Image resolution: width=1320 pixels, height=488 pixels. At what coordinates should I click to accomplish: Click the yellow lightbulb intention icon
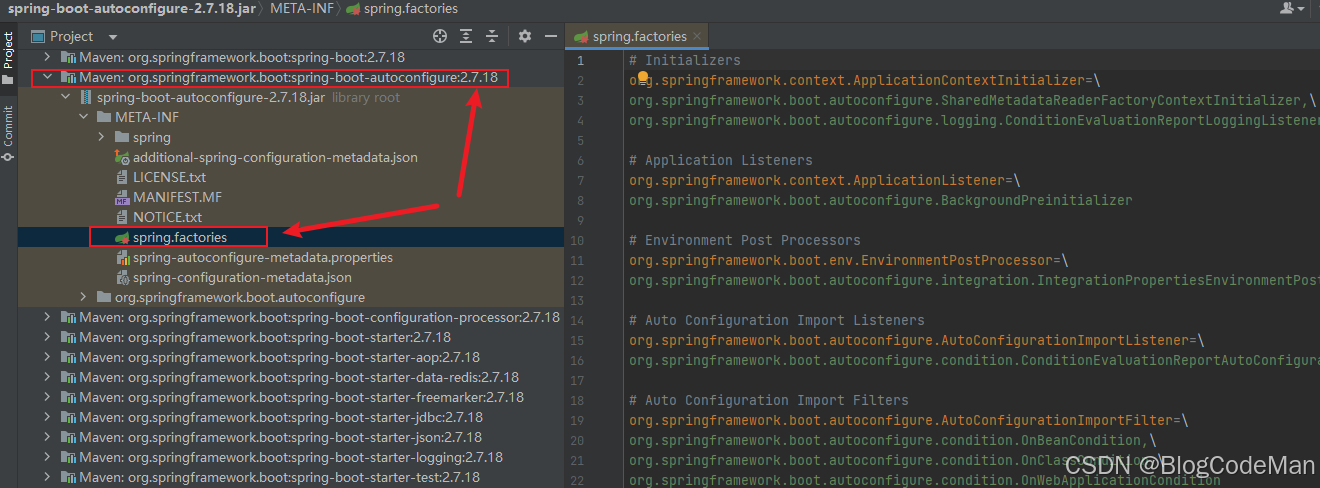[x=643, y=78]
